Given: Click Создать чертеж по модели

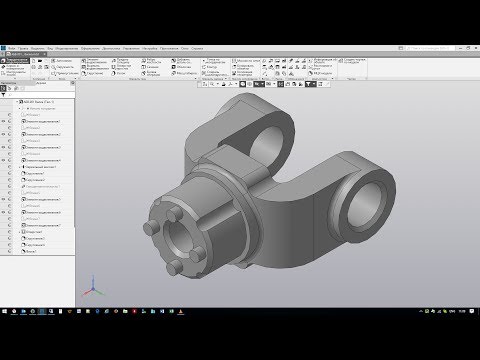Looking at the screenshot, I should tap(352, 61).
